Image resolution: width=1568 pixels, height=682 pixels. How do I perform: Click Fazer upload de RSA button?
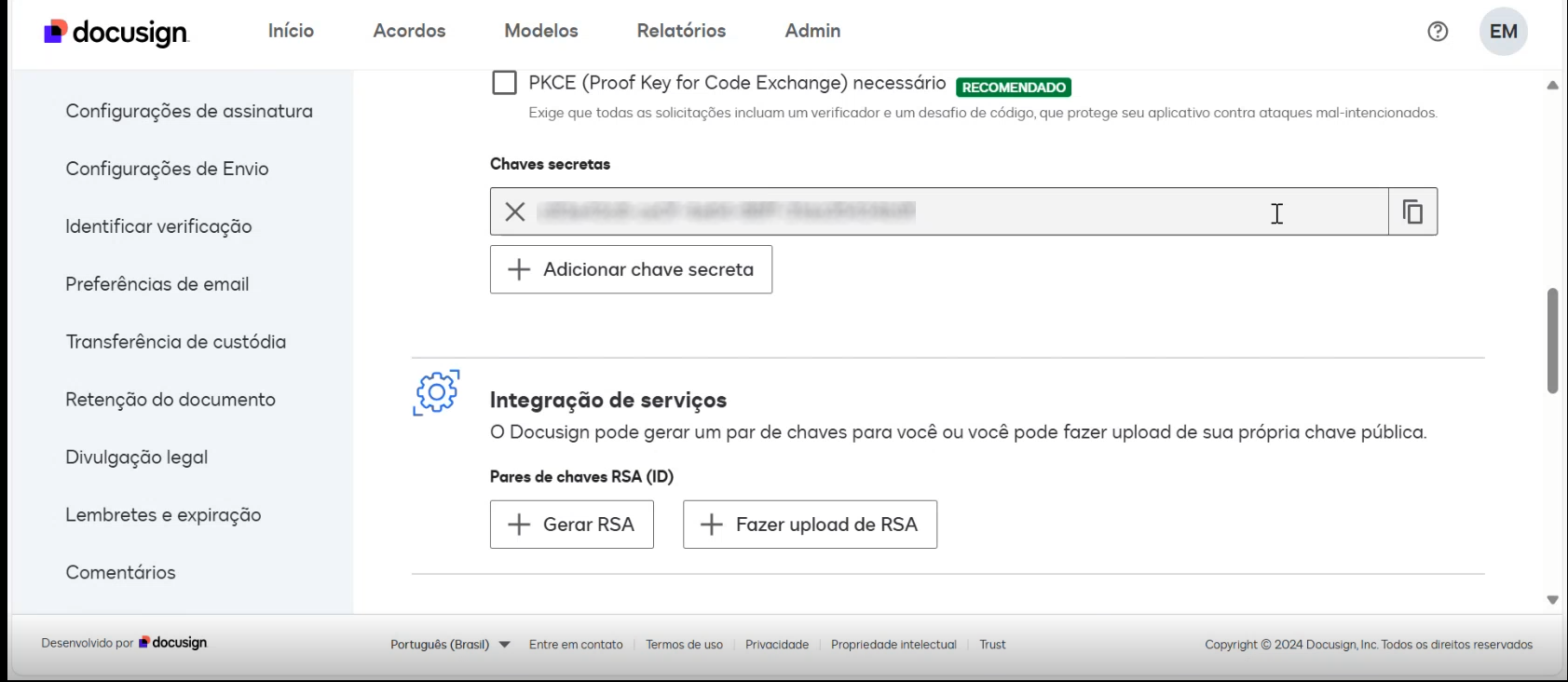point(810,525)
